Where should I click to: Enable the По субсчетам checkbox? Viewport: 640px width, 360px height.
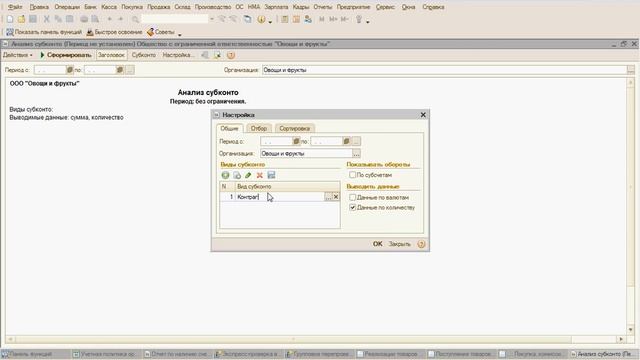[x=352, y=175]
